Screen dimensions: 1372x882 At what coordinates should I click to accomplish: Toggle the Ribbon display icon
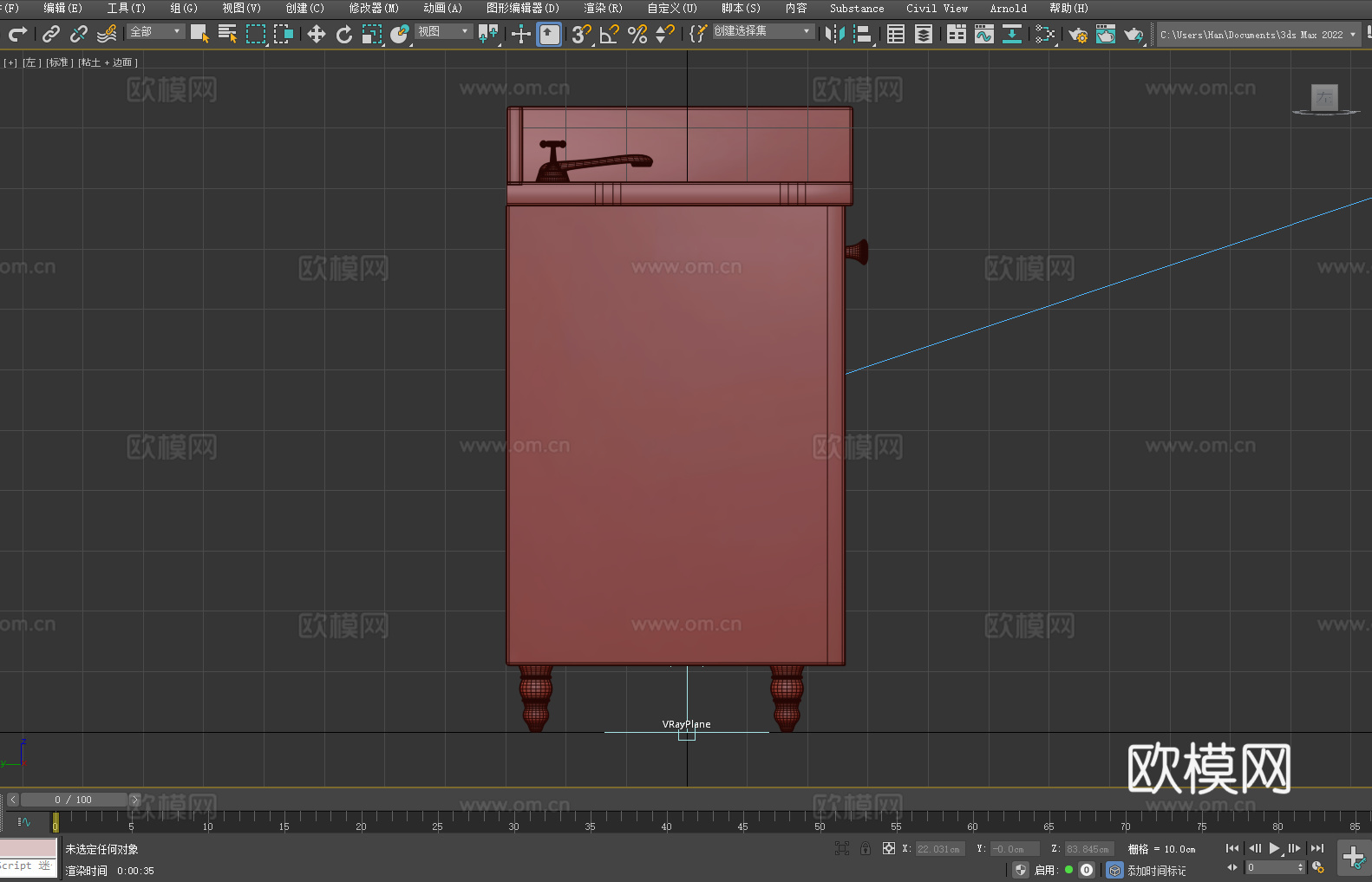tap(957, 34)
